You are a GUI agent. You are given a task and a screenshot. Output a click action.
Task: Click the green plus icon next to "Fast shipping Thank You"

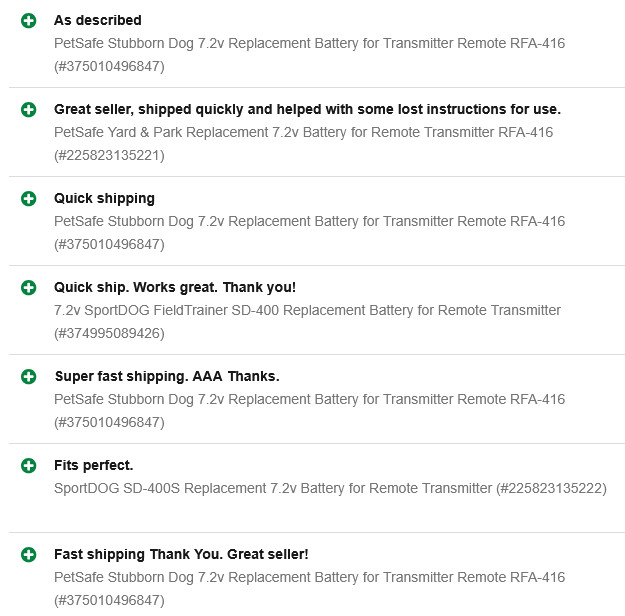click(x=28, y=554)
